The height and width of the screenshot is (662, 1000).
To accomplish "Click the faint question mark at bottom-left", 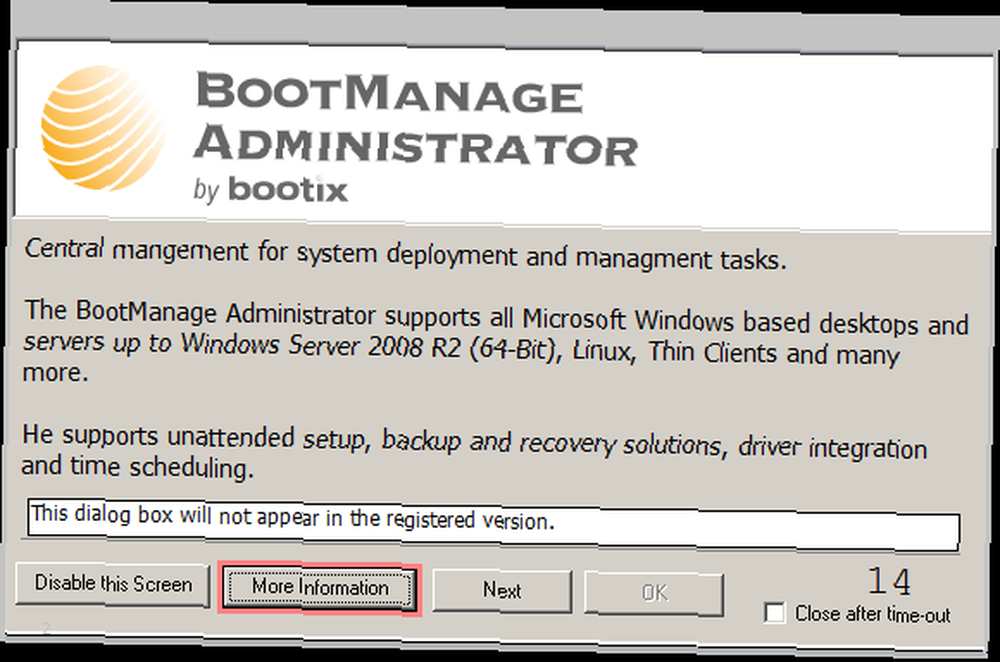I will pos(46,629).
